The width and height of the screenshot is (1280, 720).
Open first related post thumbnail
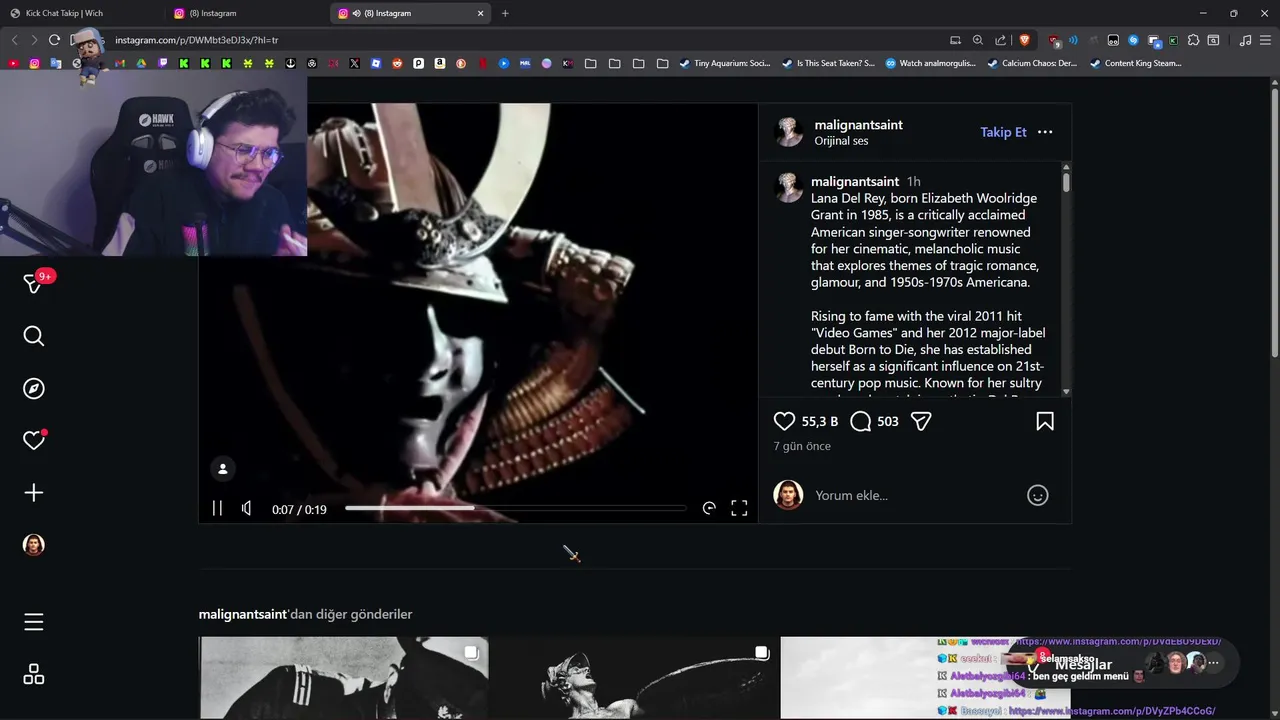[x=344, y=677]
